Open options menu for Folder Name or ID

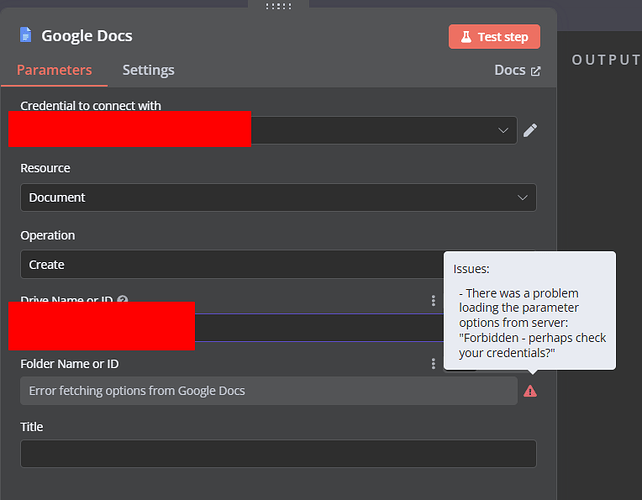[433, 364]
